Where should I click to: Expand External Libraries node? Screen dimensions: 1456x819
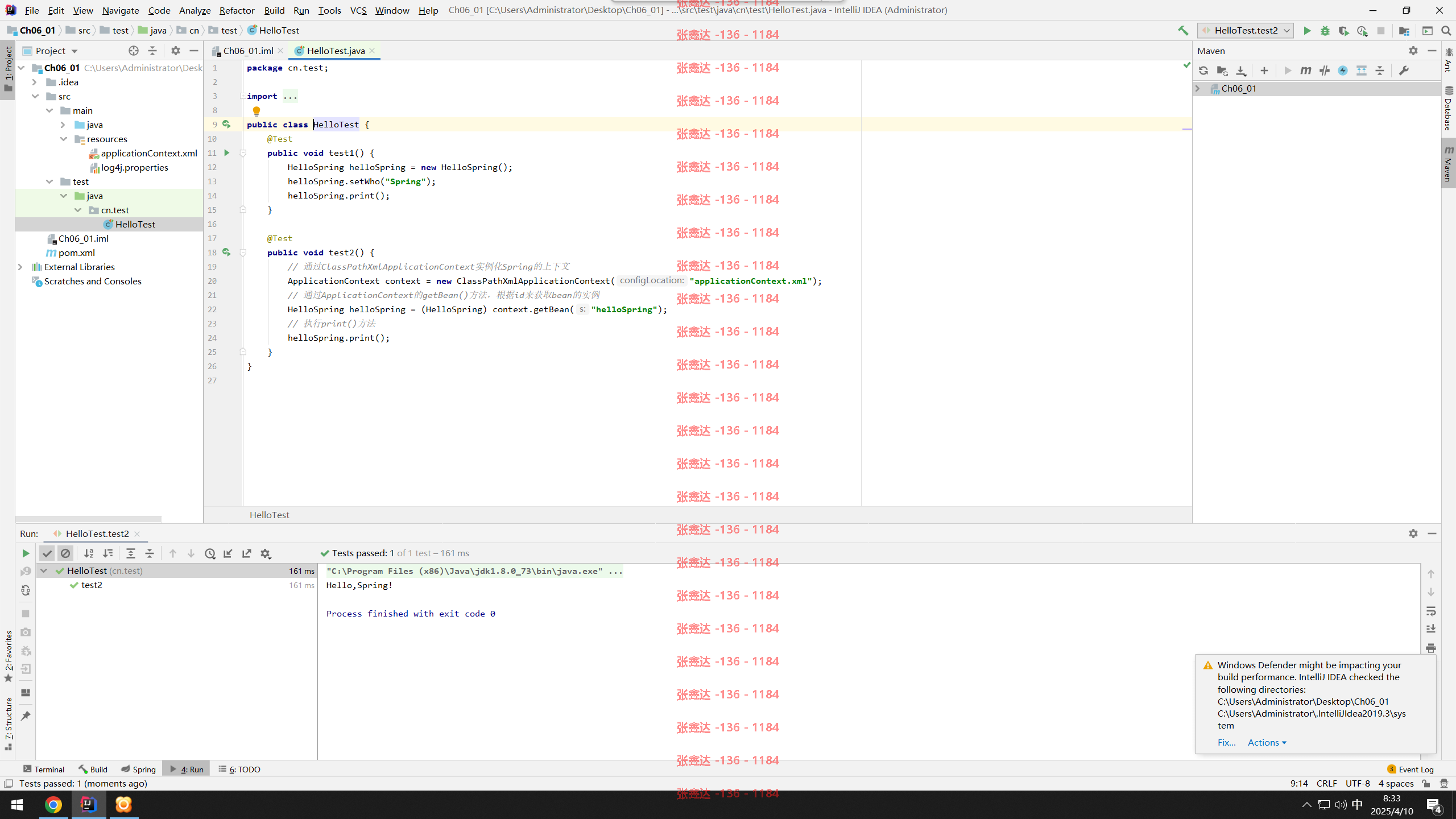tap(20, 267)
